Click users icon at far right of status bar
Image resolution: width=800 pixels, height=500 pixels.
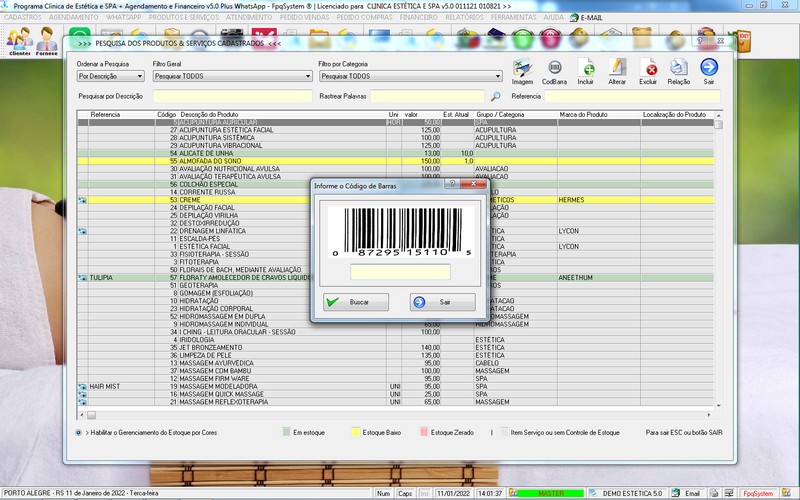(786, 493)
